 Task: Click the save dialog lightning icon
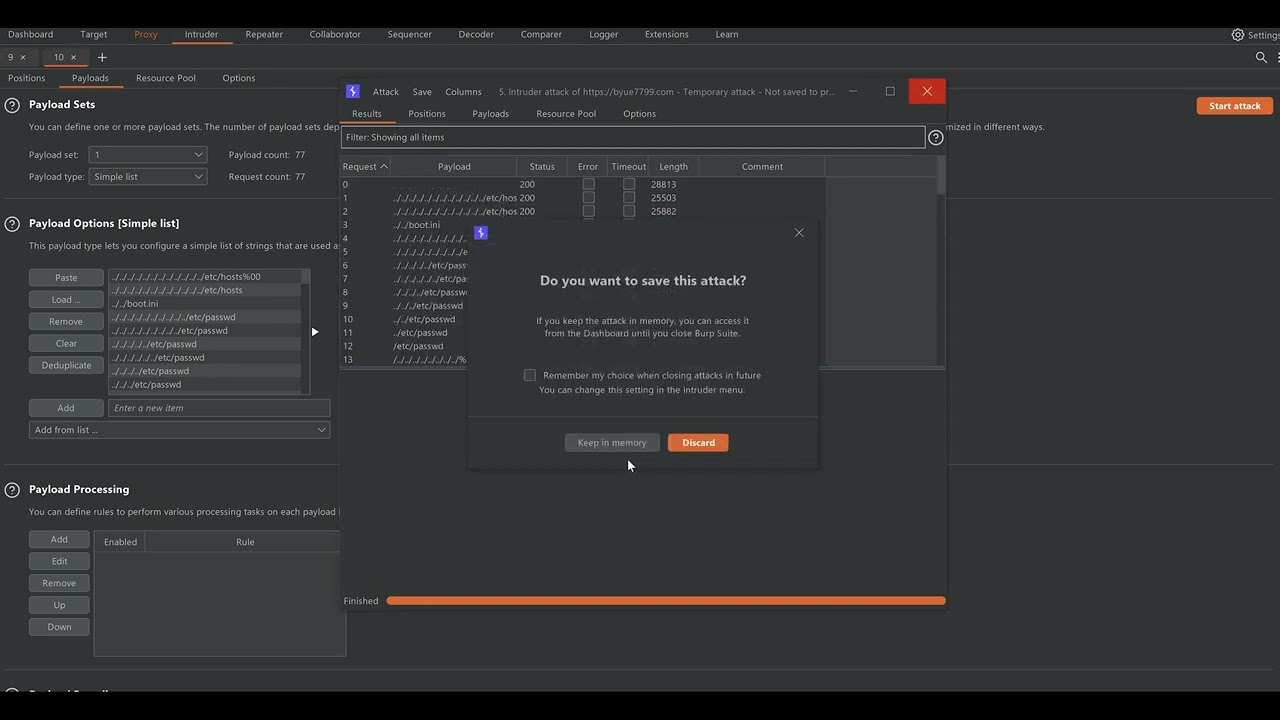481,233
